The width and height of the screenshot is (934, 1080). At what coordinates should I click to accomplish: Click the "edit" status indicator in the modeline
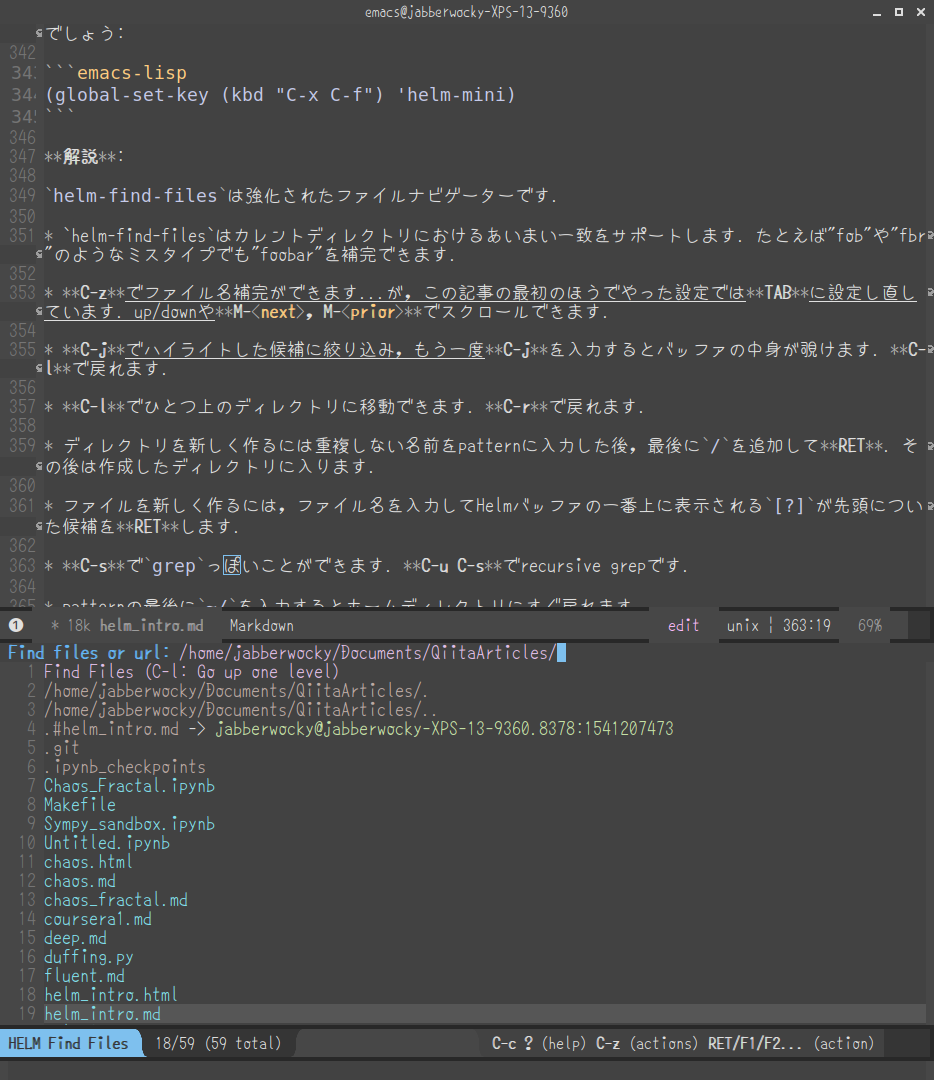pyautogui.click(x=683, y=624)
